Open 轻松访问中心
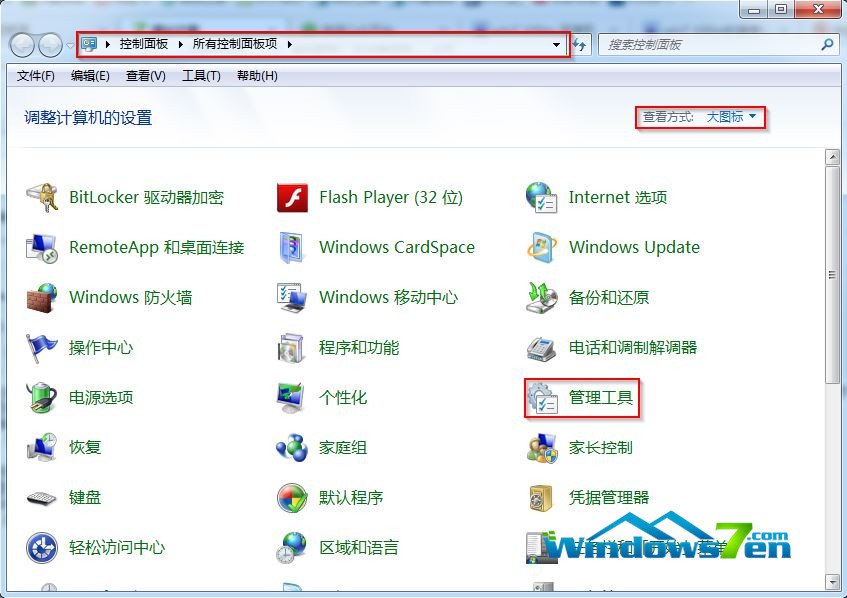 click(117, 547)
